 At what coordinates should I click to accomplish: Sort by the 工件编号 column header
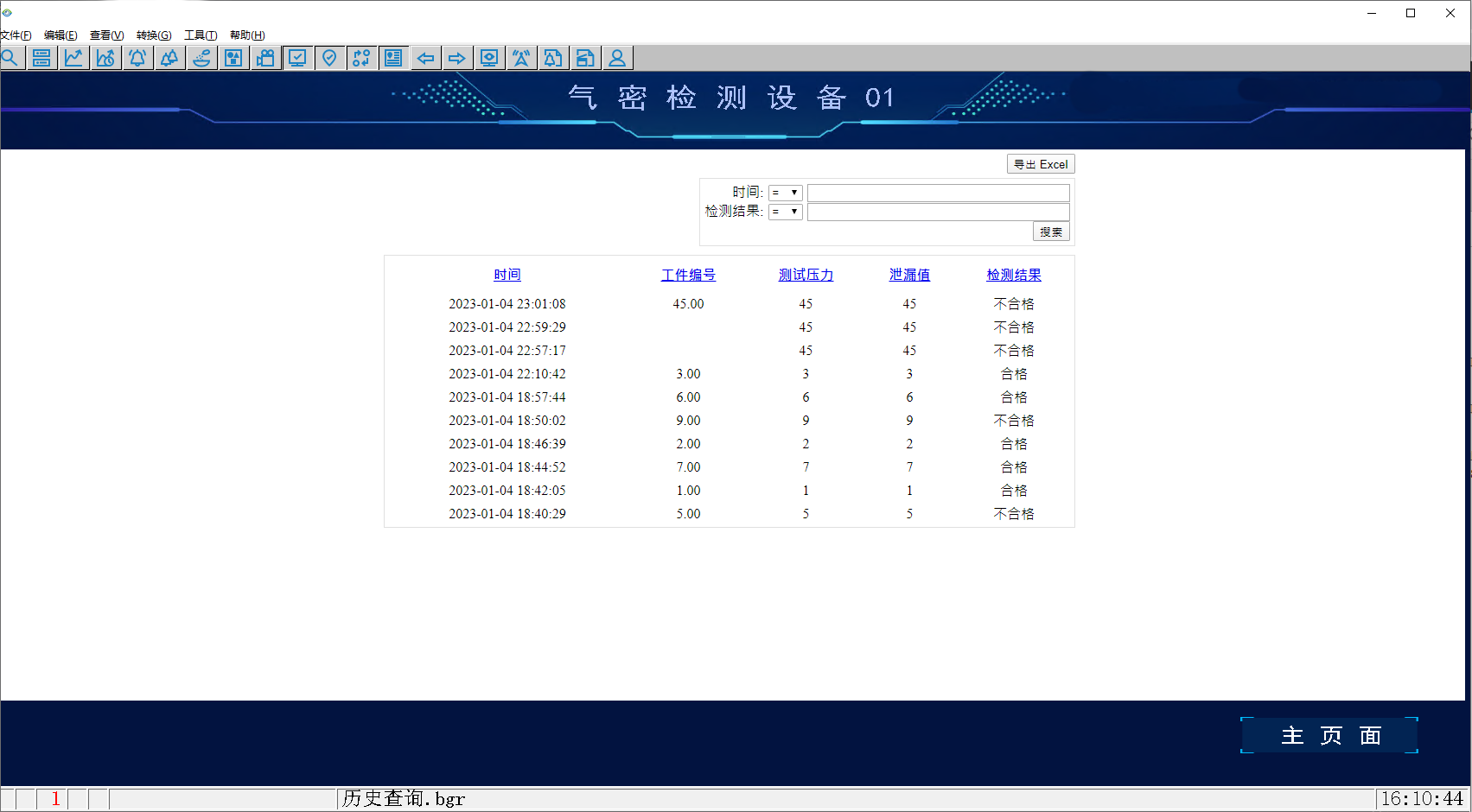click(x=688, y=275)
